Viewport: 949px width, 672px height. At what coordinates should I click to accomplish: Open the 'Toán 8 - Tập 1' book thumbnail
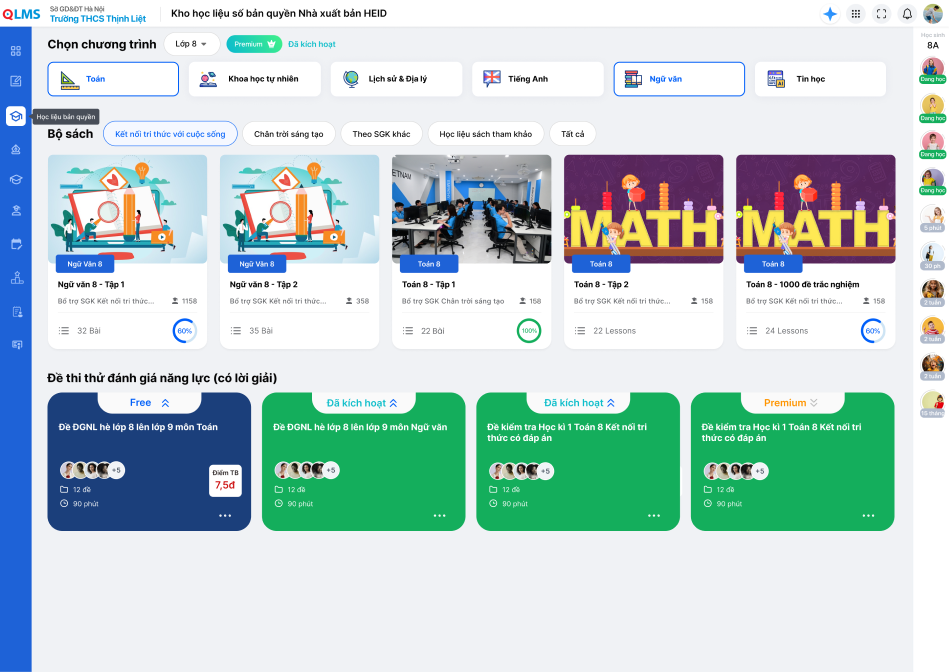[471, 208]
